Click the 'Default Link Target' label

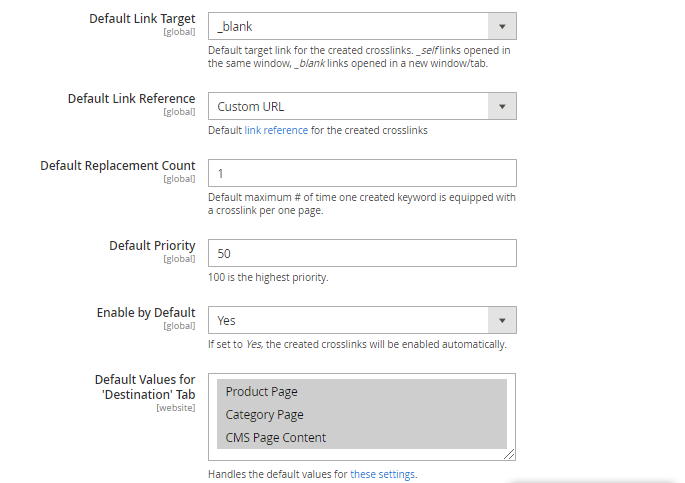[x=142, y=19]
